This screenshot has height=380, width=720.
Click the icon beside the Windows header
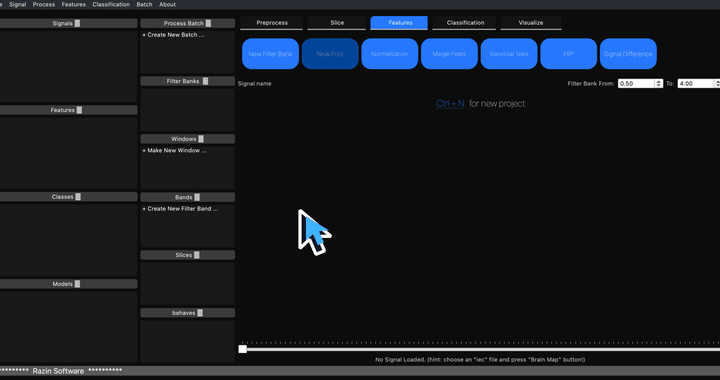[201, 139]
